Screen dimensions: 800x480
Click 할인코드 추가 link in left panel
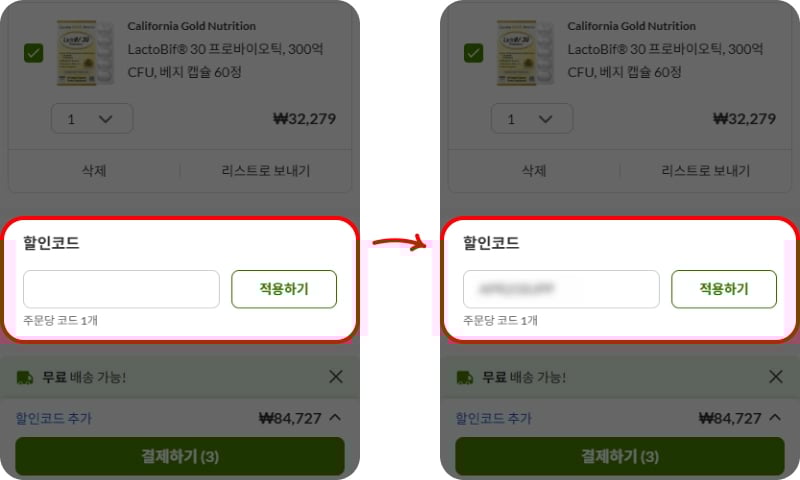tap(54, 418)
